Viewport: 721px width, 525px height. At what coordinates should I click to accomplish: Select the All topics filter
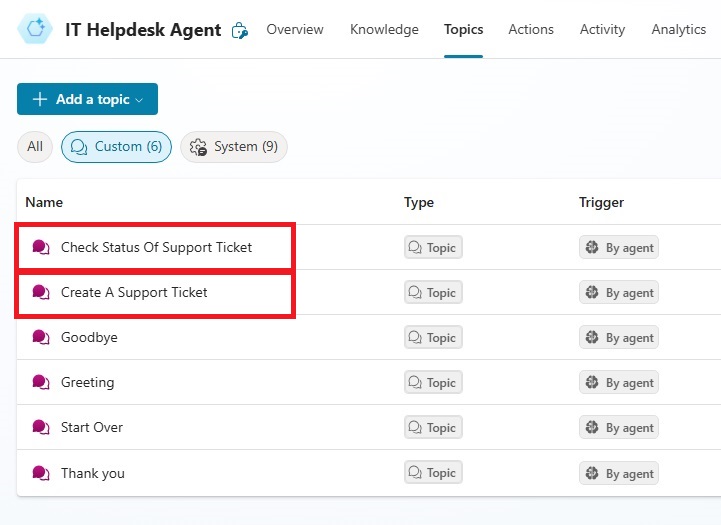(x=34, y=147)
